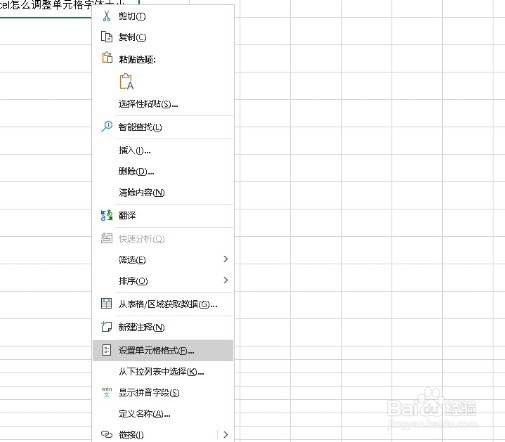Click the table icon for 从表格/区域获取数据

tap(106, 303)
